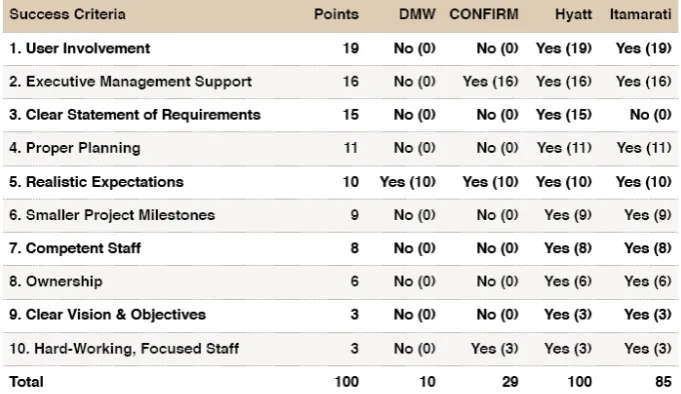The height and width of the screenshot is (394, 681).
Task: Click the DMW column header
Action: click(417, 14)
